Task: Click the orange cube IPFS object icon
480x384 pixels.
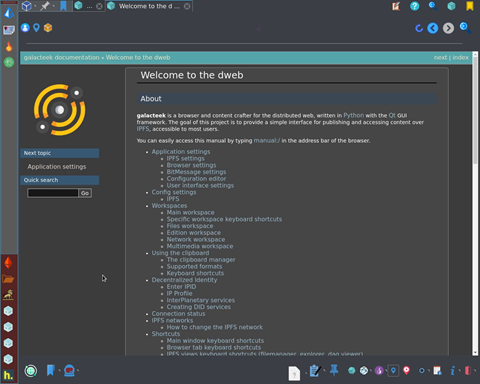Action: click(48, 28)
